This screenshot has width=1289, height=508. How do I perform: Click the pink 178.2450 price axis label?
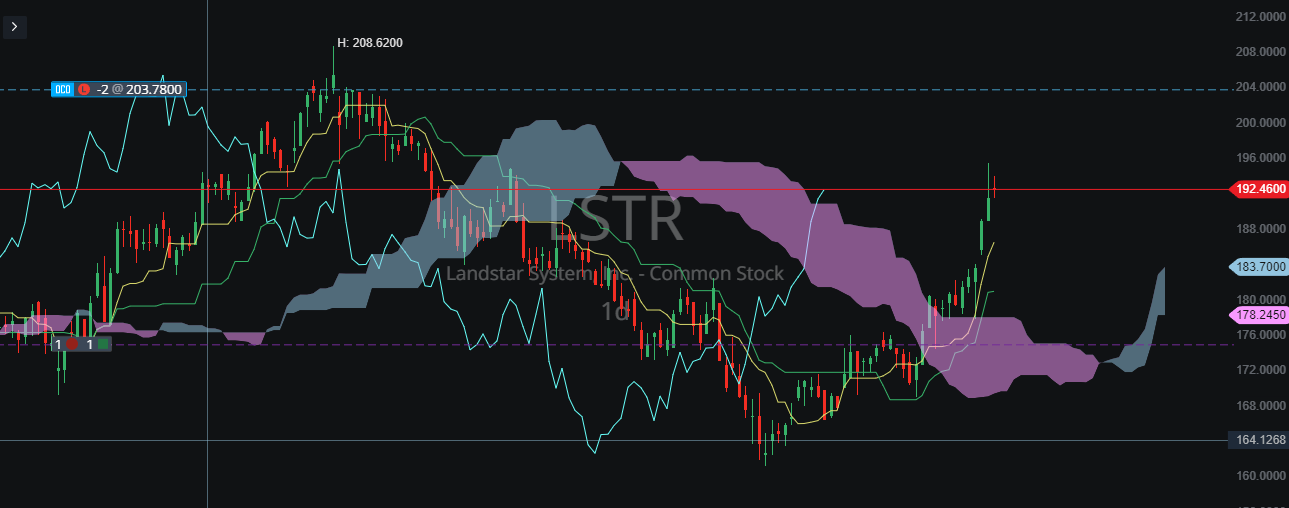pos(1258,314)
